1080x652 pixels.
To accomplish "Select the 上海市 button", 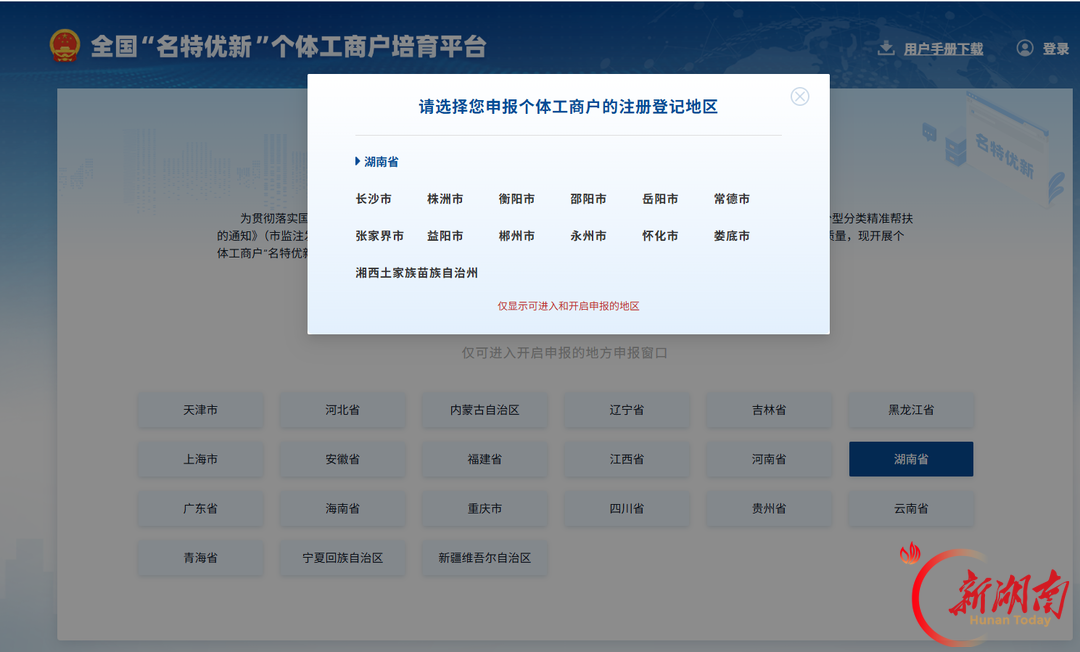I will point(200,459).
